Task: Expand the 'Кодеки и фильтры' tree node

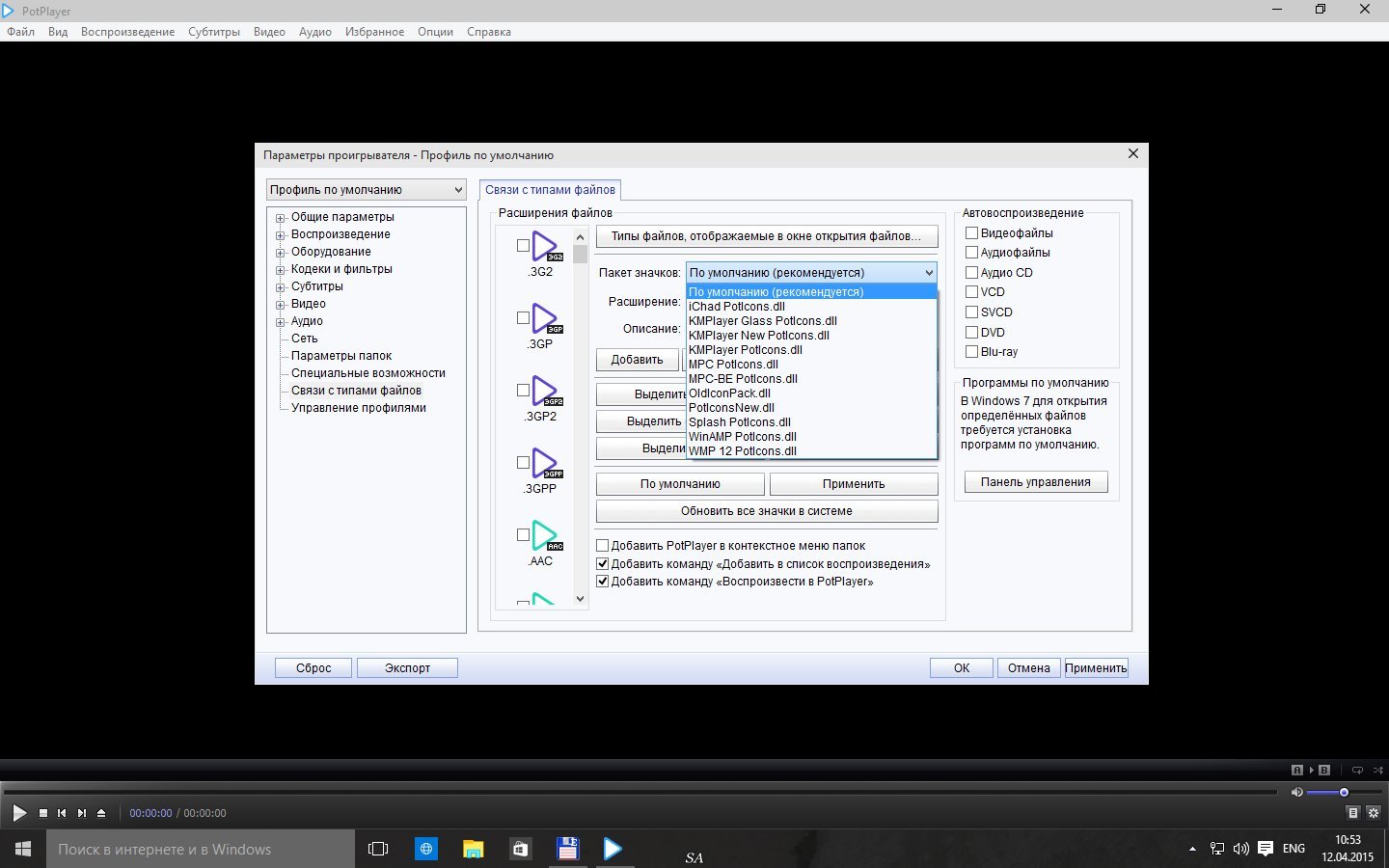Action: pyautogui.click(x=281, y=269)
